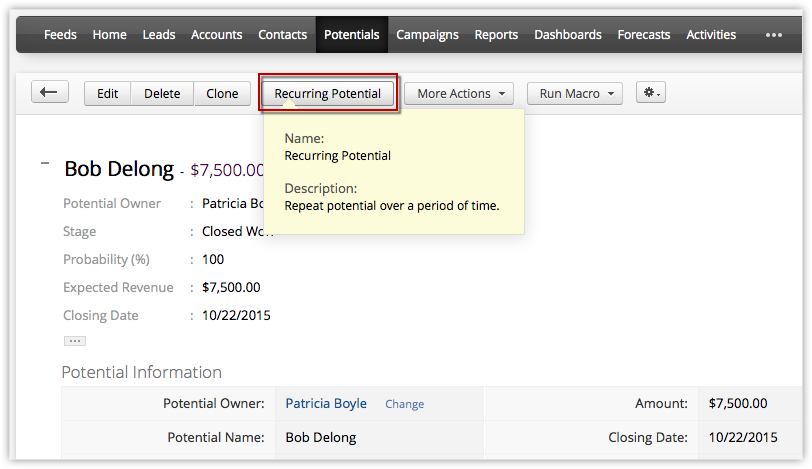Viewport: 812px width, 469px height.
Task: Click the Potential Name value Bob Delong
Action: tap(320, 437)
